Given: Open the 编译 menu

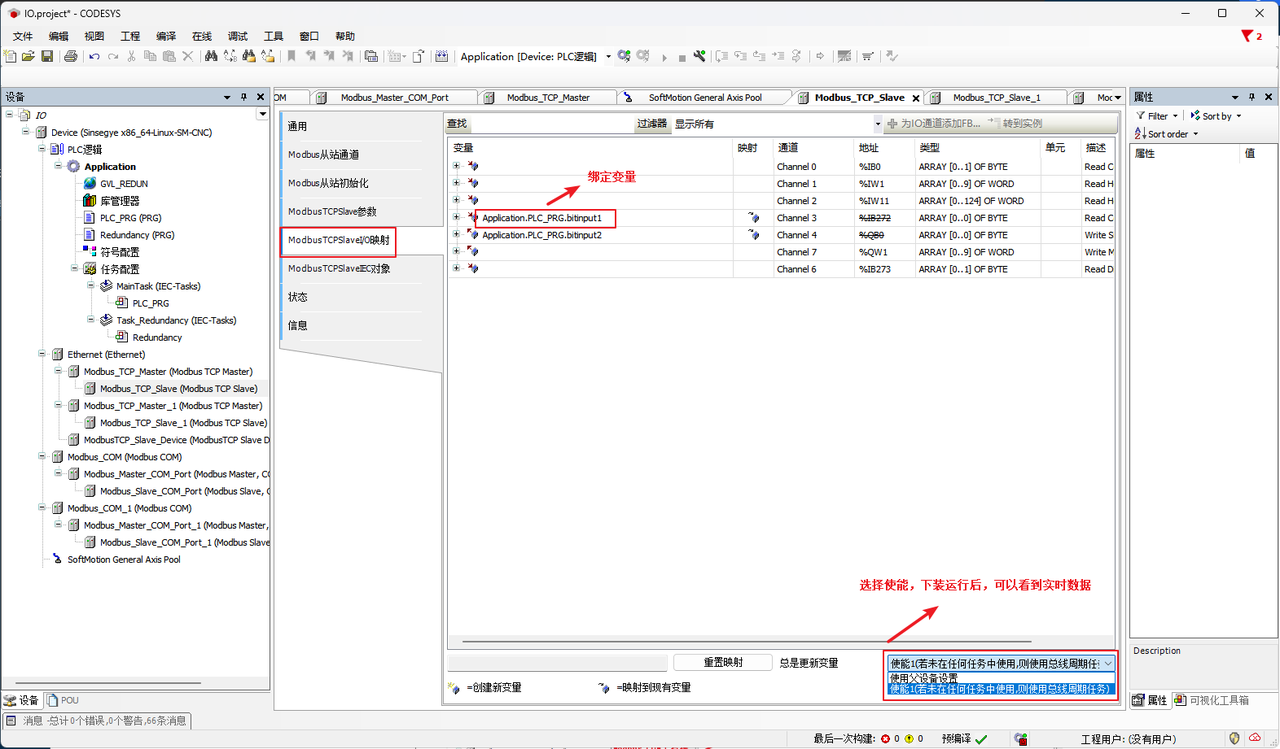Looking at the screenshot, I should coord(166,36).
